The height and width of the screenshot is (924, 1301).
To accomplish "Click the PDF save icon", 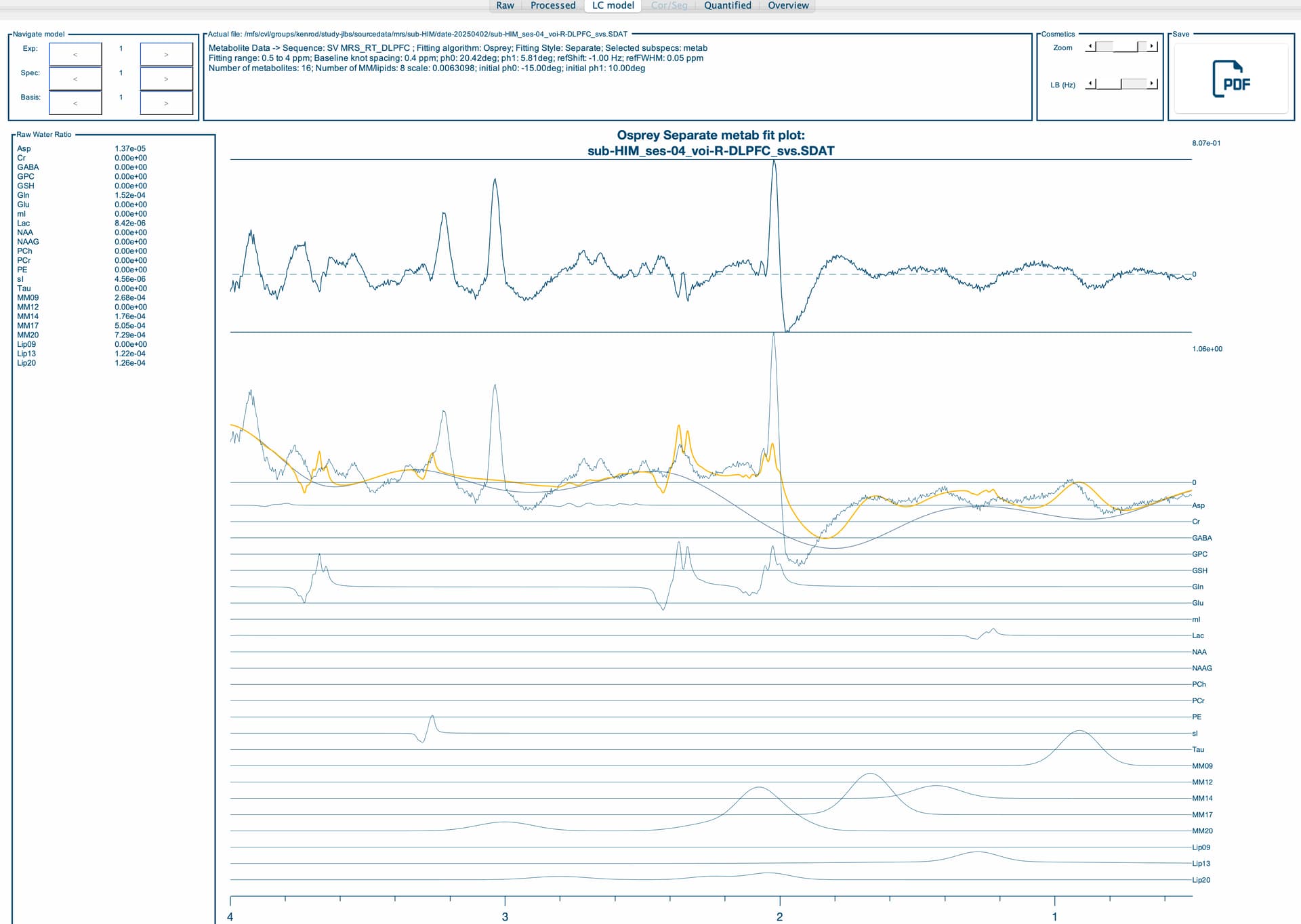I will [x=1231, y=79].
